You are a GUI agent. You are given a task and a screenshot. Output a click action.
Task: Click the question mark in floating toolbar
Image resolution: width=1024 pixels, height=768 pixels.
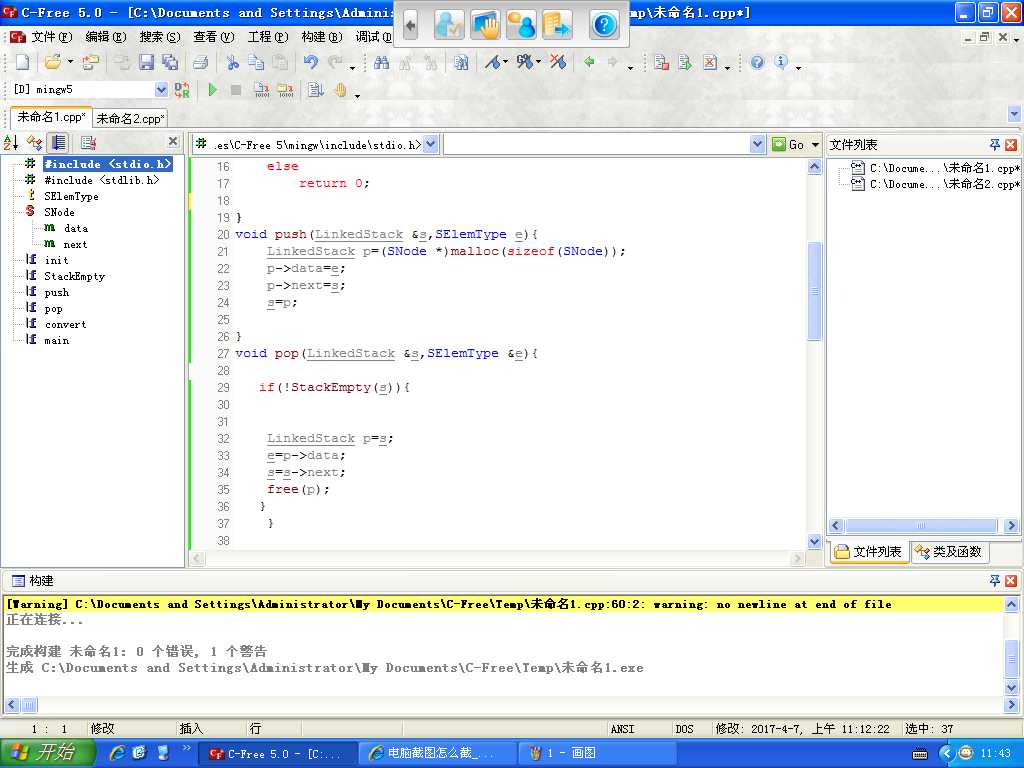point(604,25)
